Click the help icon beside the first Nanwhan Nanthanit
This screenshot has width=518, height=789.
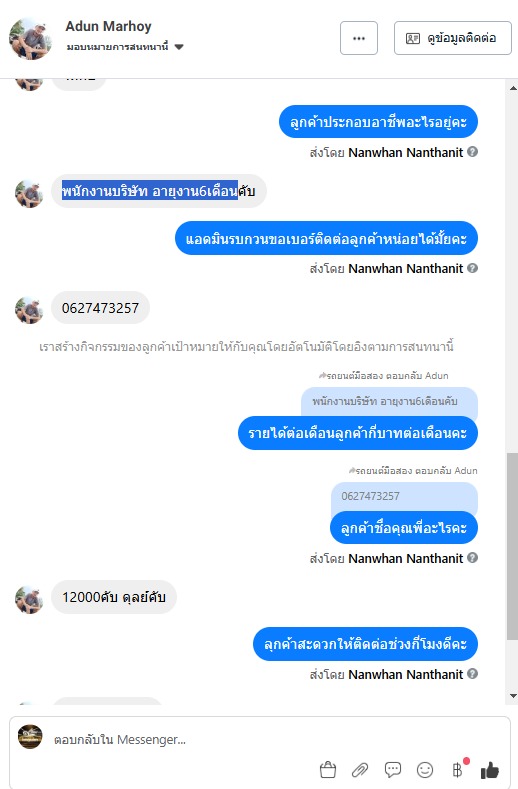click(472, 151)
